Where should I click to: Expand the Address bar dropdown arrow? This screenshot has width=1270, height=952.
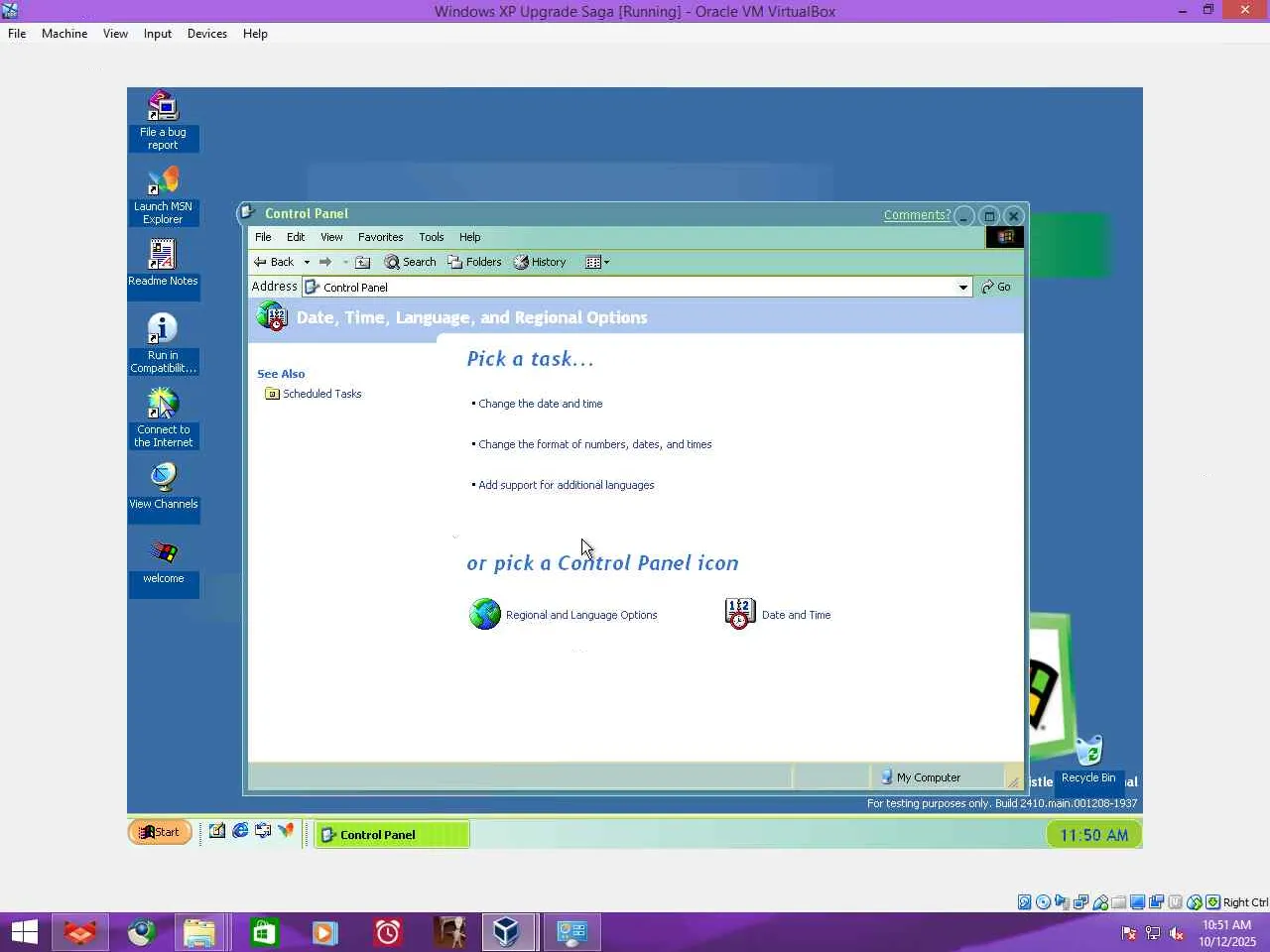pos(962,288)
